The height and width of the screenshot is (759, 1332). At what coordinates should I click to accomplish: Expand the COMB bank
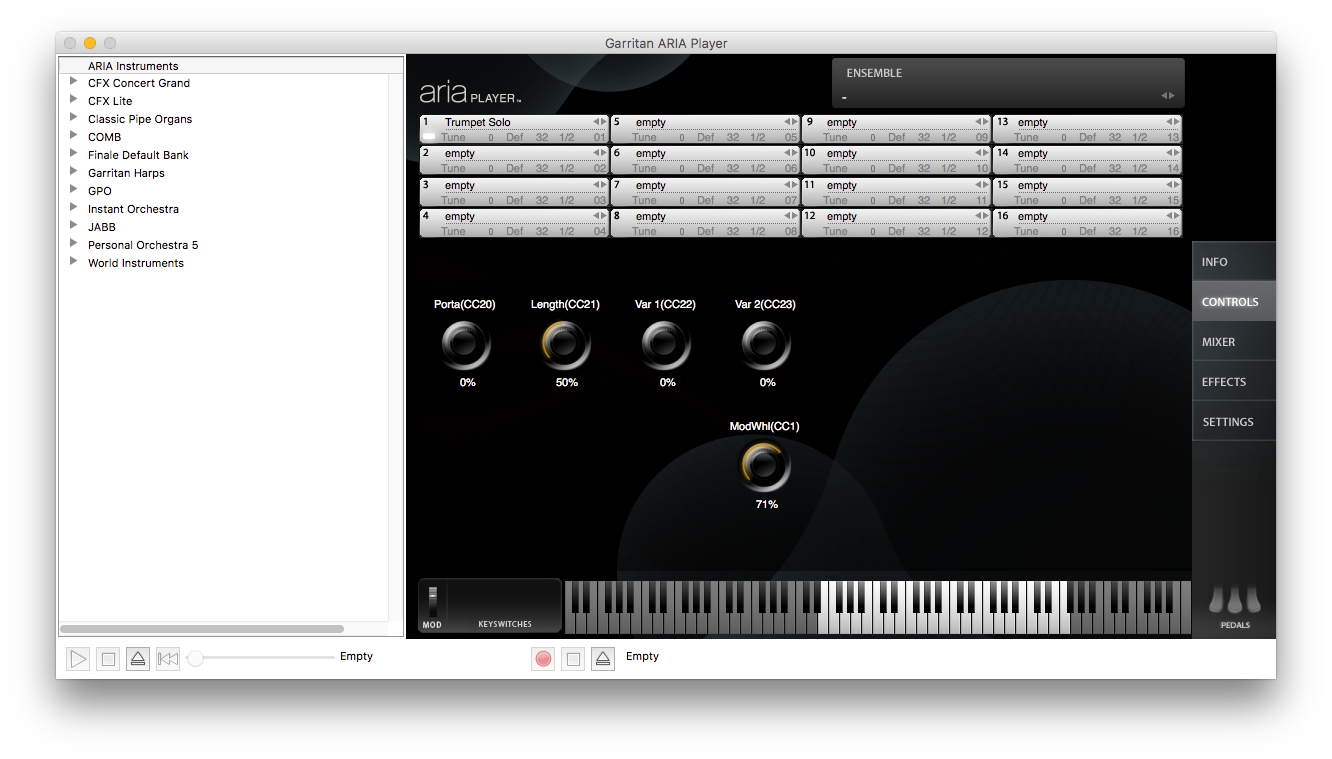click(x=74, y=136)
